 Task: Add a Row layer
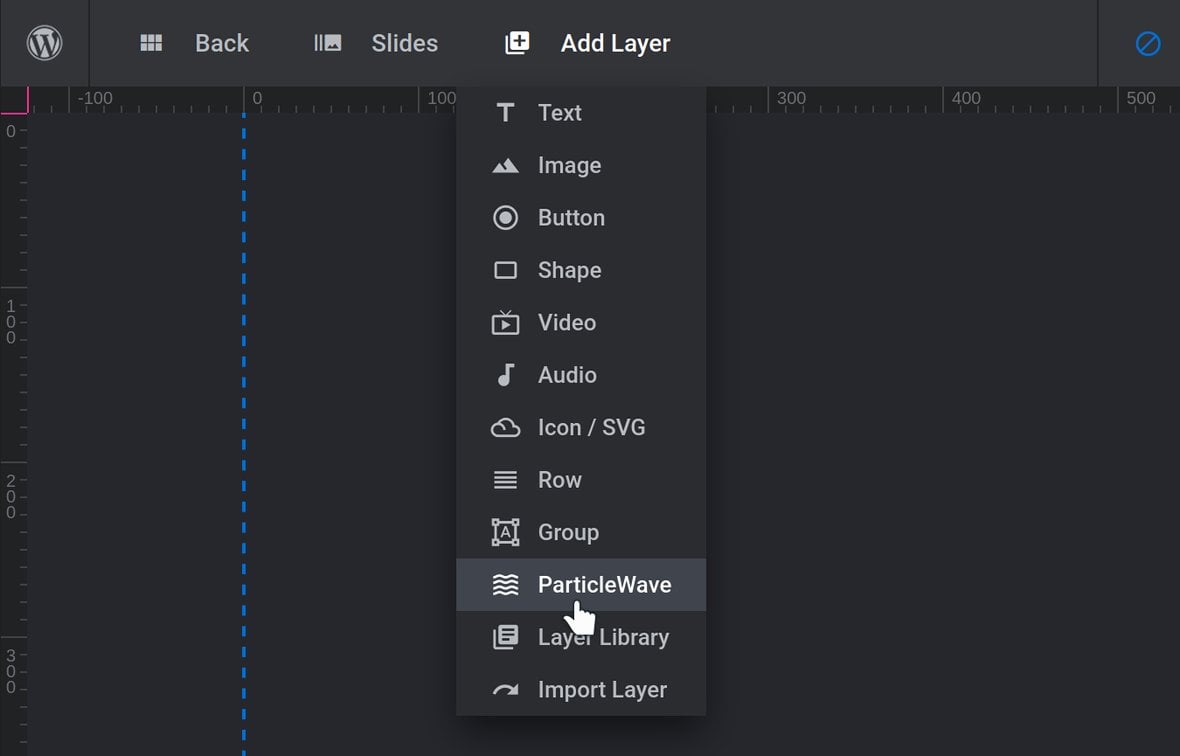[581, 480]
